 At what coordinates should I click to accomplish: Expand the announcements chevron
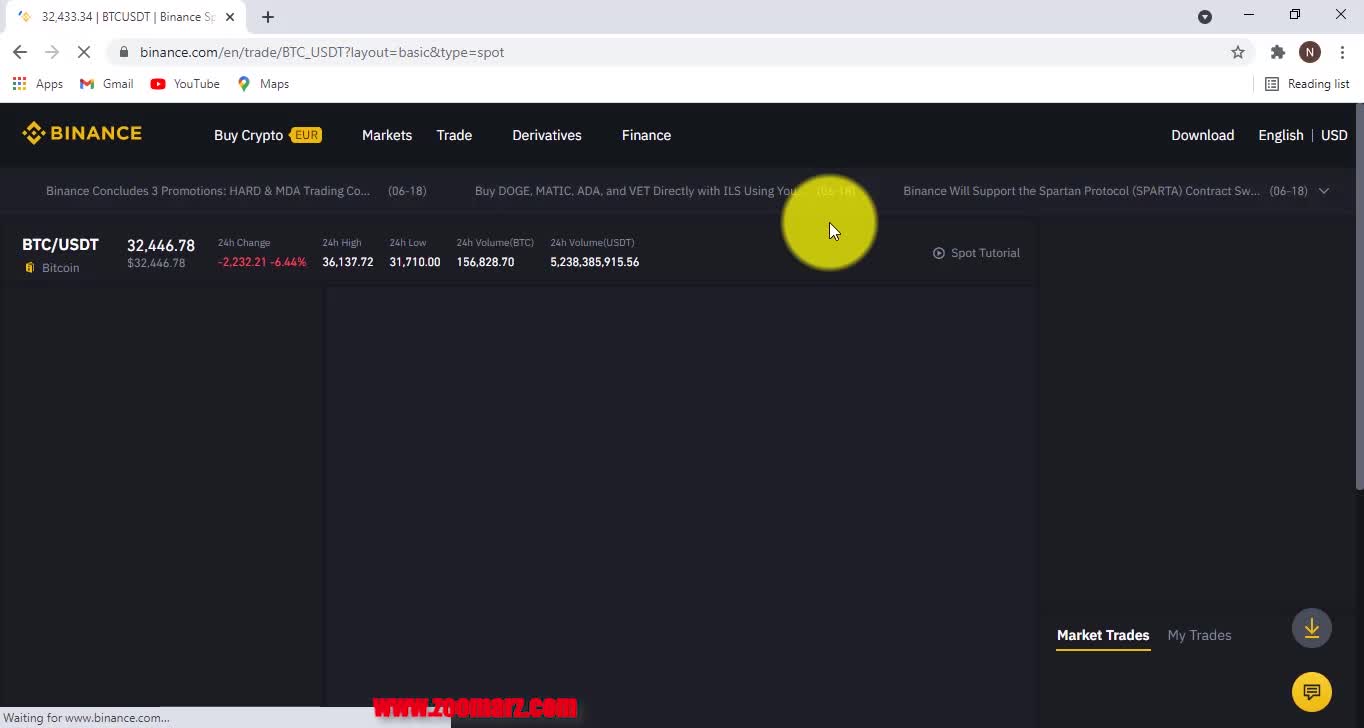coord(1323,191)
